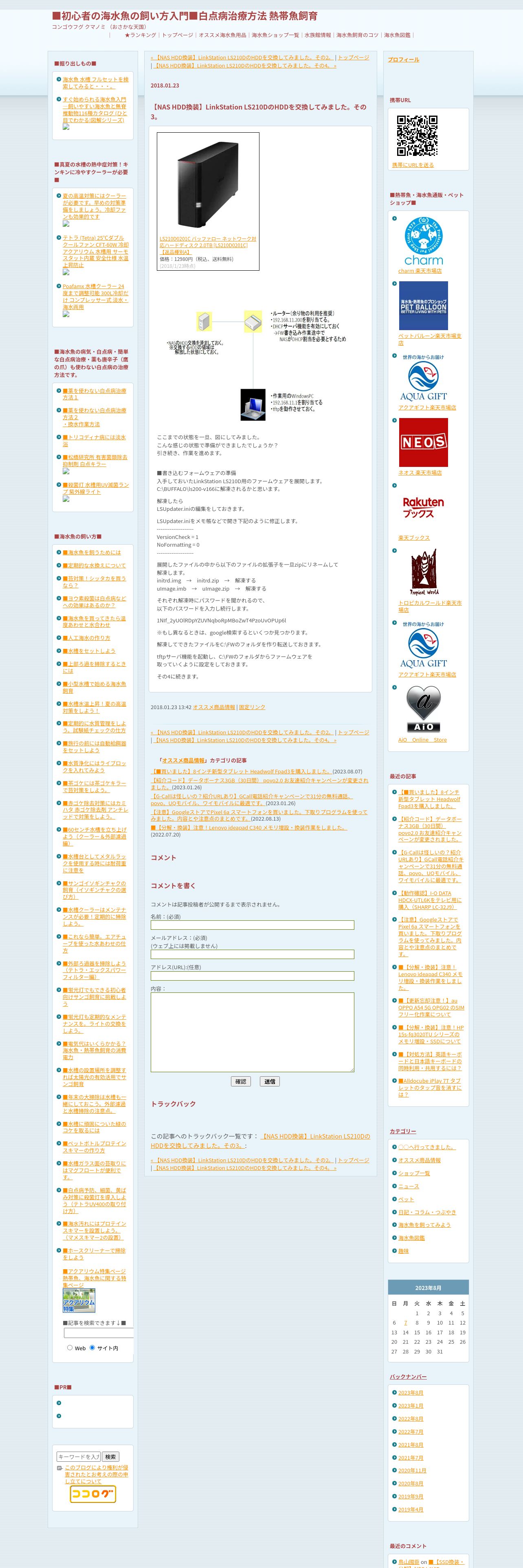Open the 人工海水の作り方 link
Viewport: 523px width, 1568px height.
(86, 637)
